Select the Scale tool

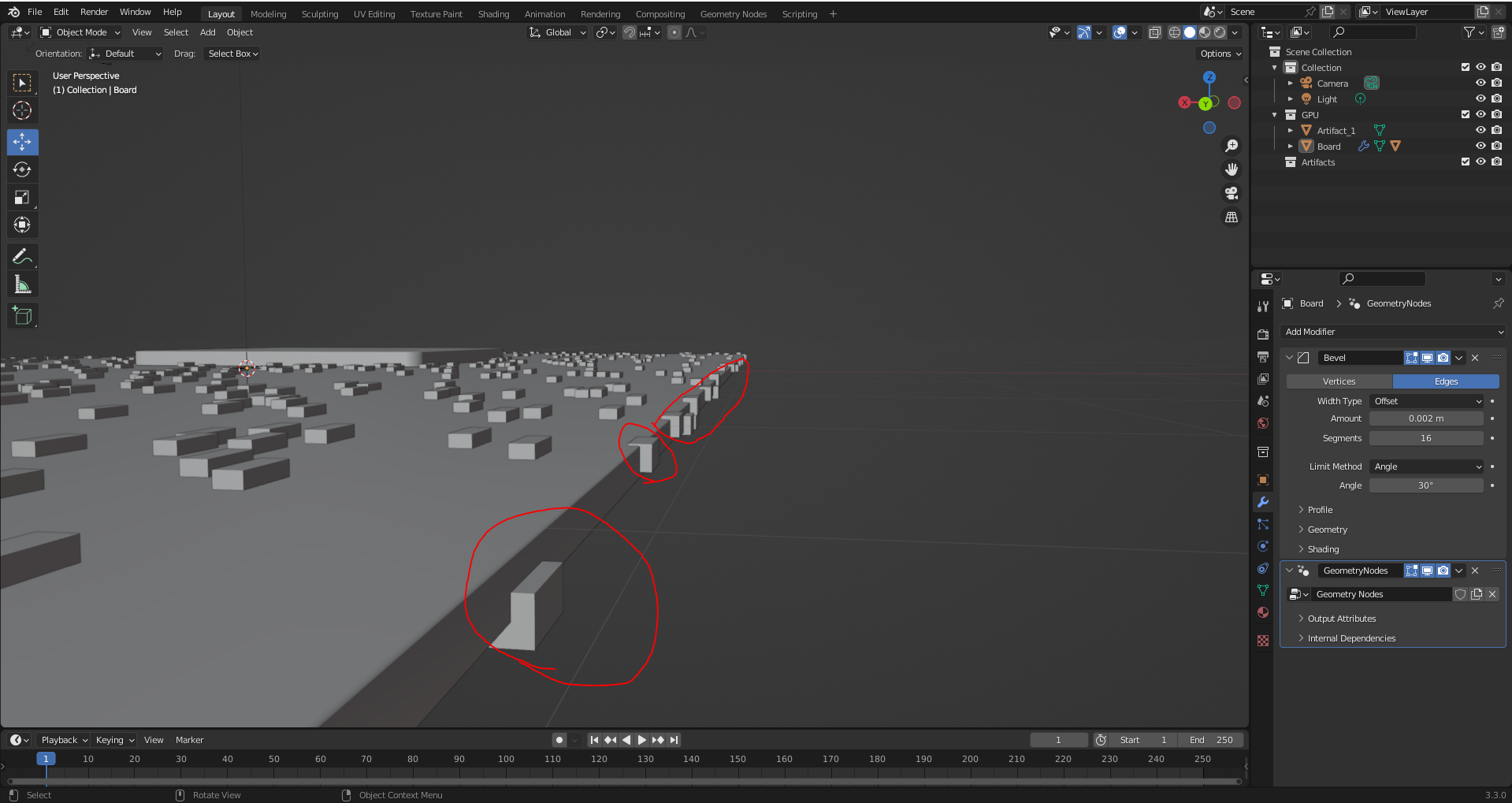click(22, 197)
